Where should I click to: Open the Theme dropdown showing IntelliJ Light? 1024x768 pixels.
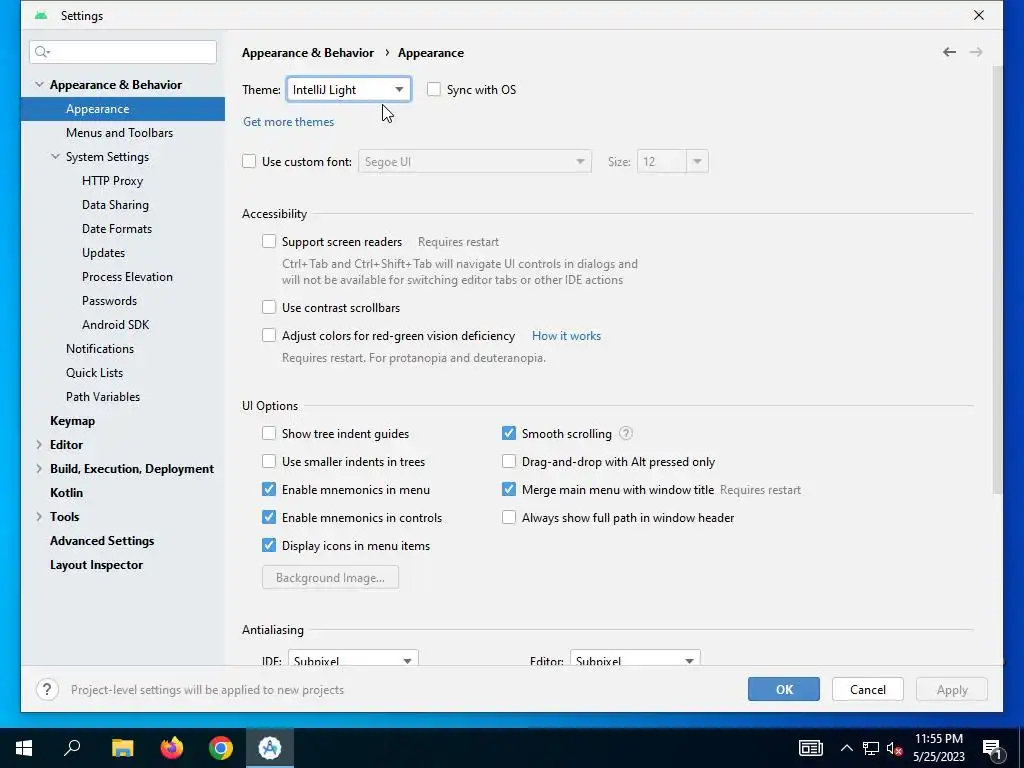point(349,89)
